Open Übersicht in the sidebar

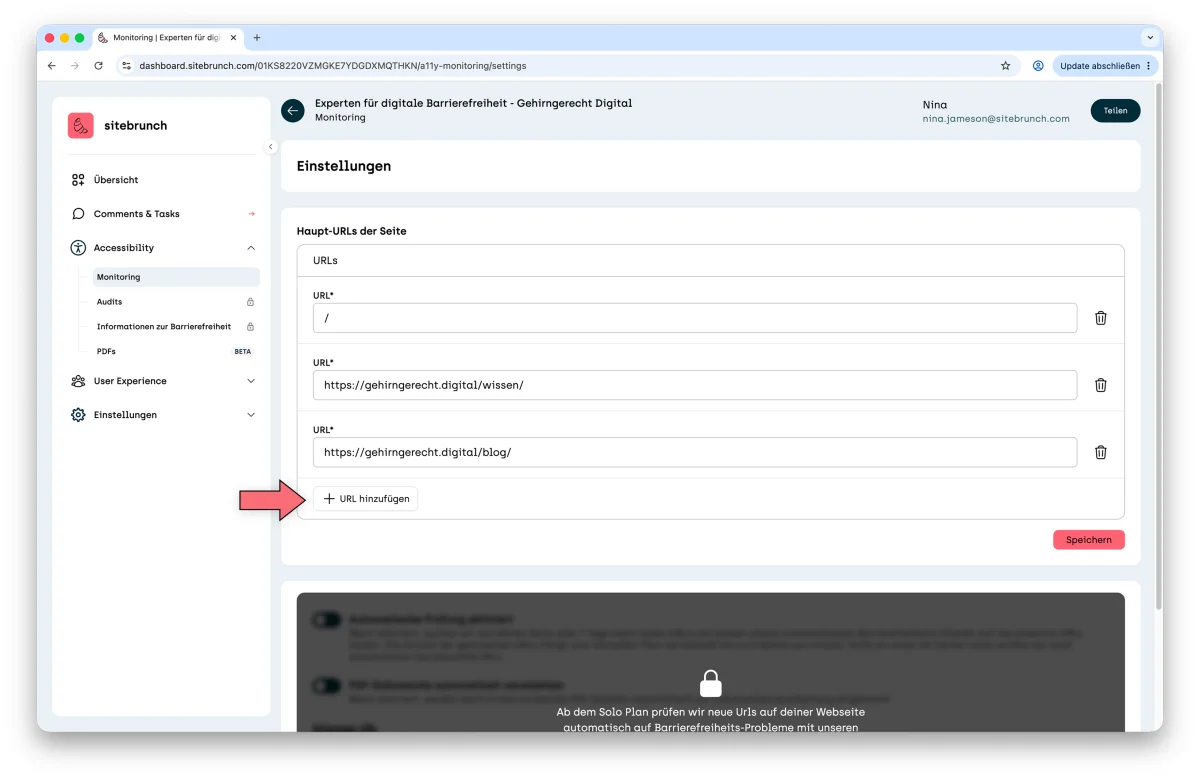click(x=116, y=180)
